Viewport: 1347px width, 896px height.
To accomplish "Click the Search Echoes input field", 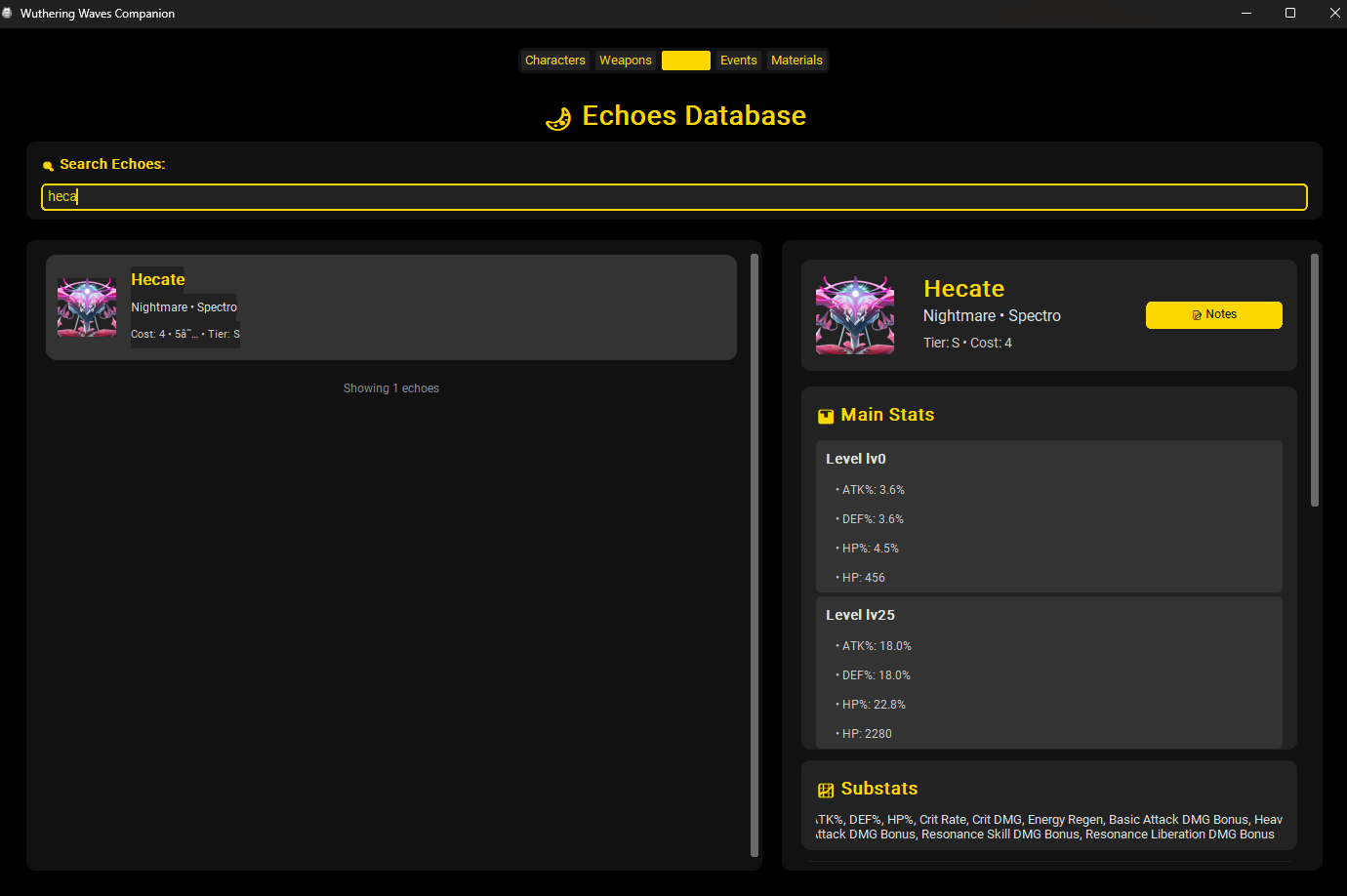I will point(673,197).
